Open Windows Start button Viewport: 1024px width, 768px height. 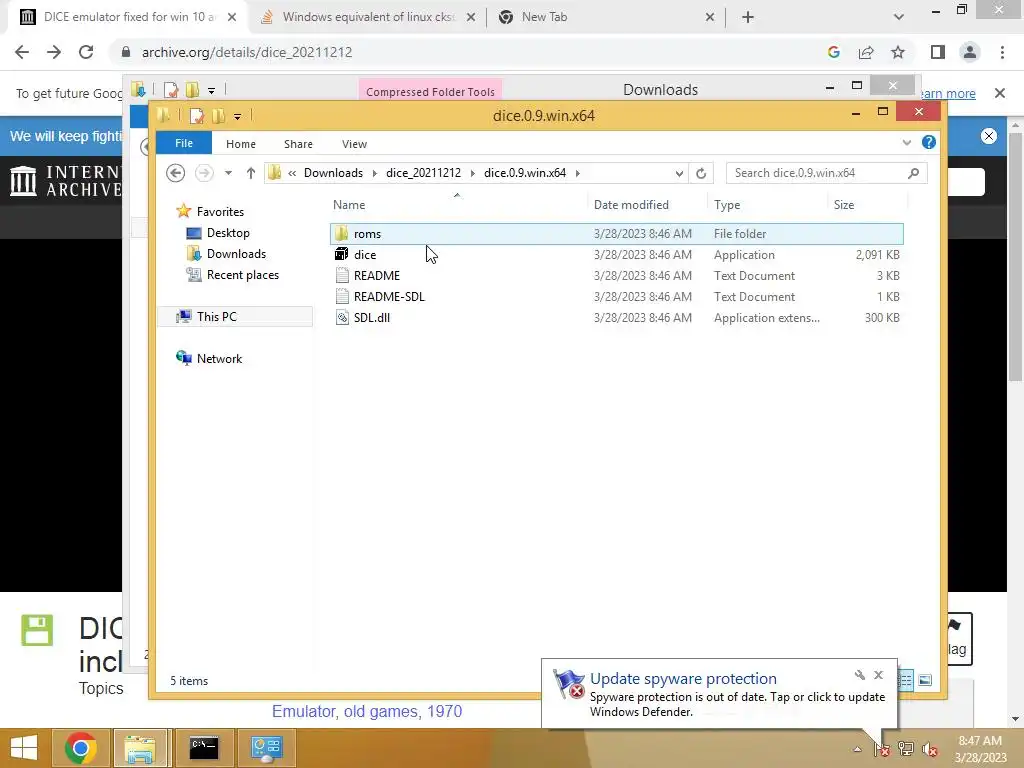click(24, 748)
